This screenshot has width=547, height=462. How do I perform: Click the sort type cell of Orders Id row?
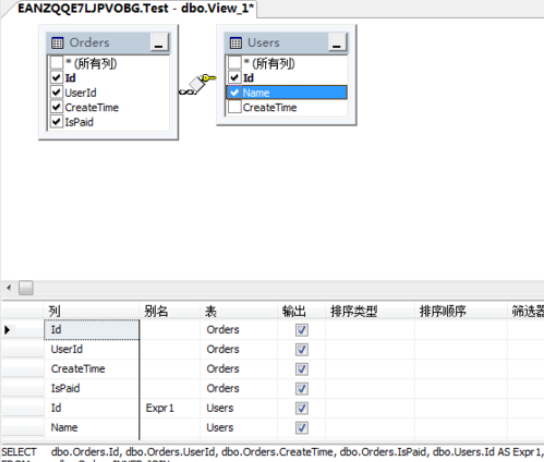click(x=370, y=330)
